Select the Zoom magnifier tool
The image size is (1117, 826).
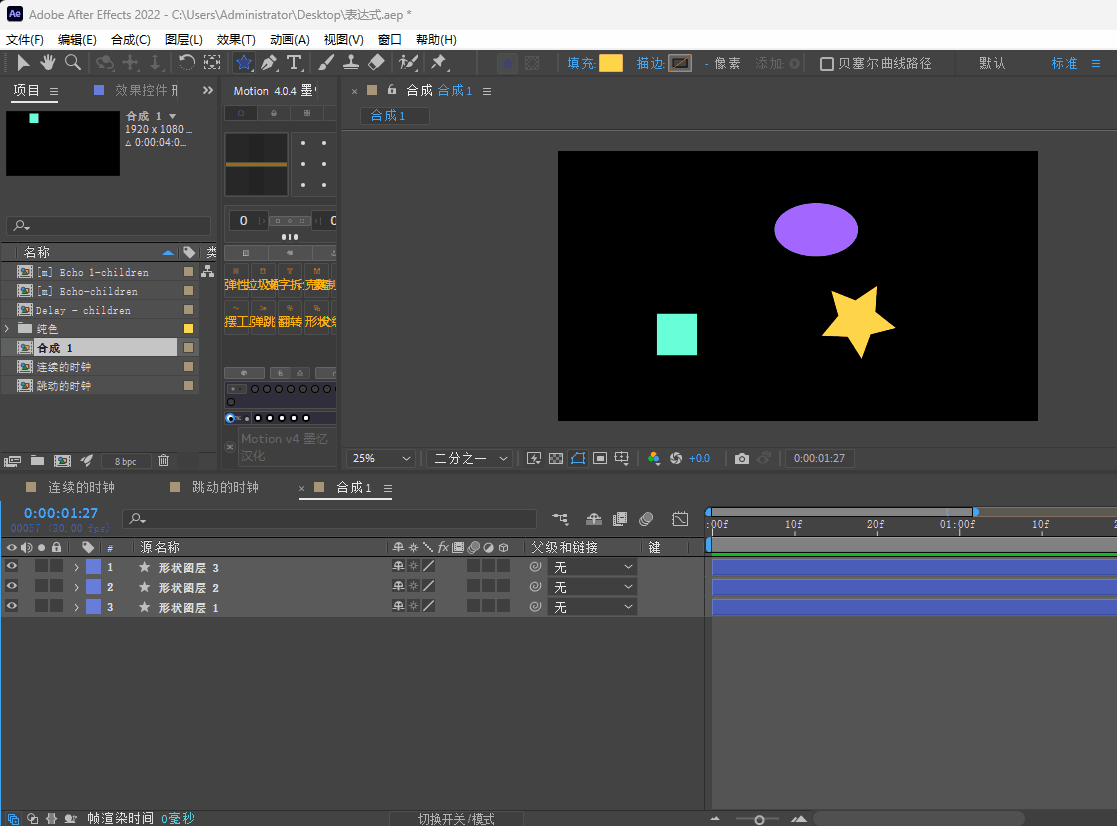pyautogui.click(x=73, y=63)
